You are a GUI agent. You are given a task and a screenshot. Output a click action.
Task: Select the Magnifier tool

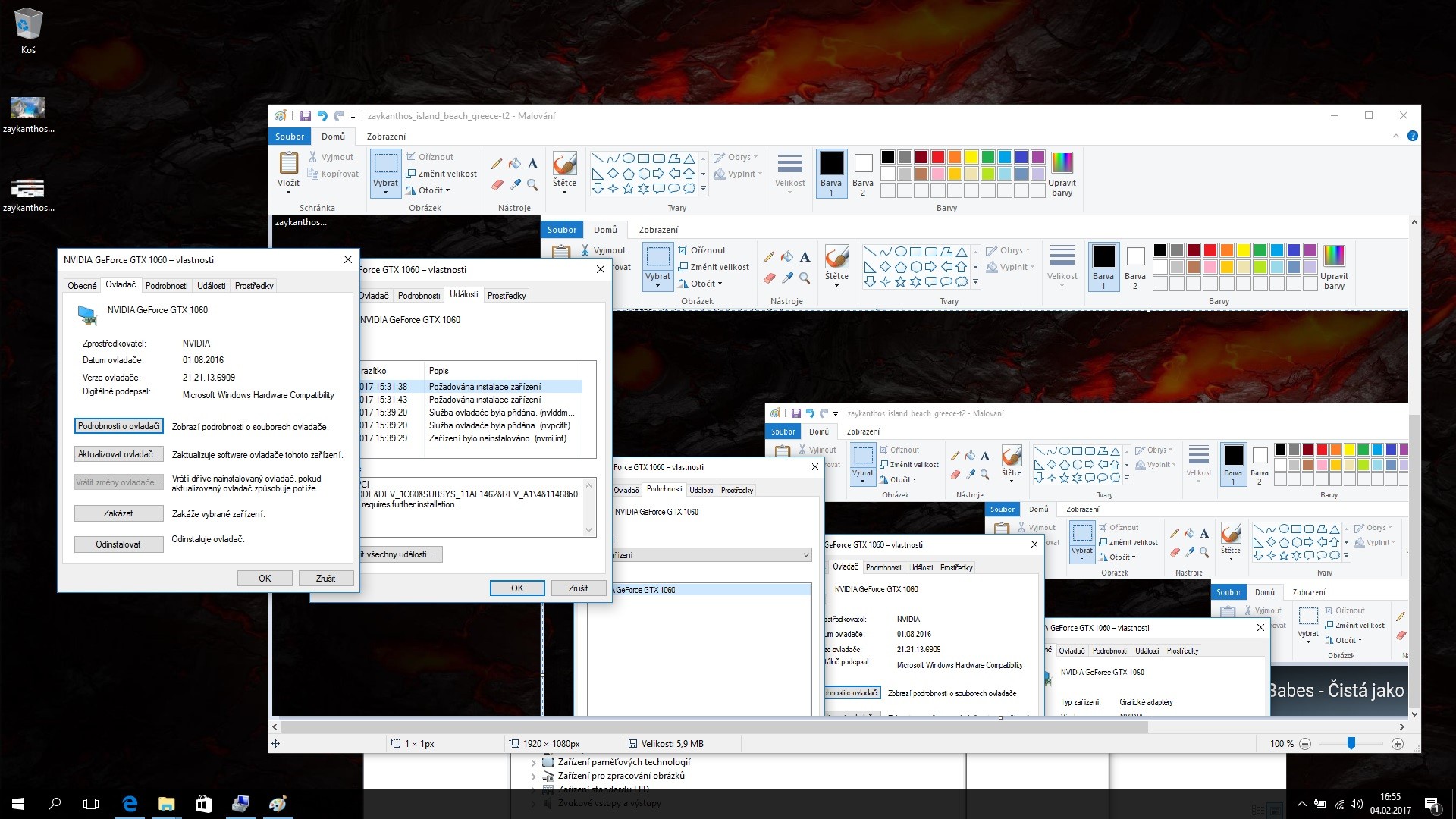532,184
